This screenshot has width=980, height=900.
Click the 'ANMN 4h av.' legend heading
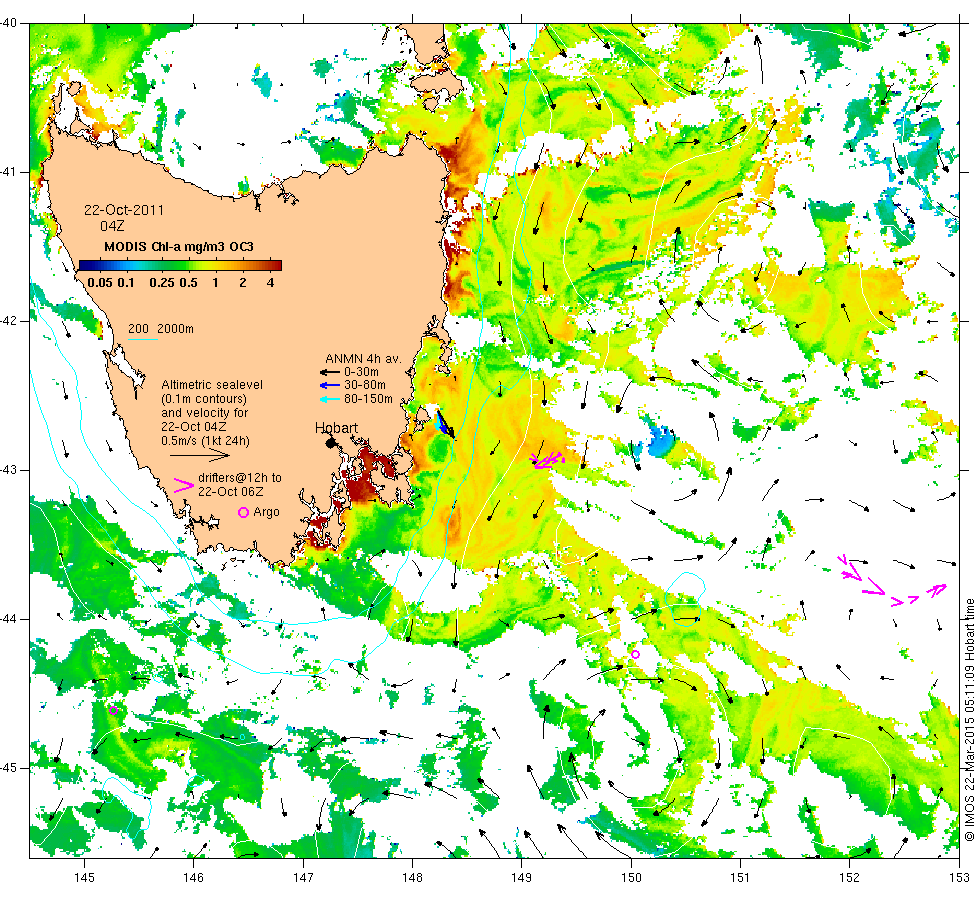coord(363,359)
